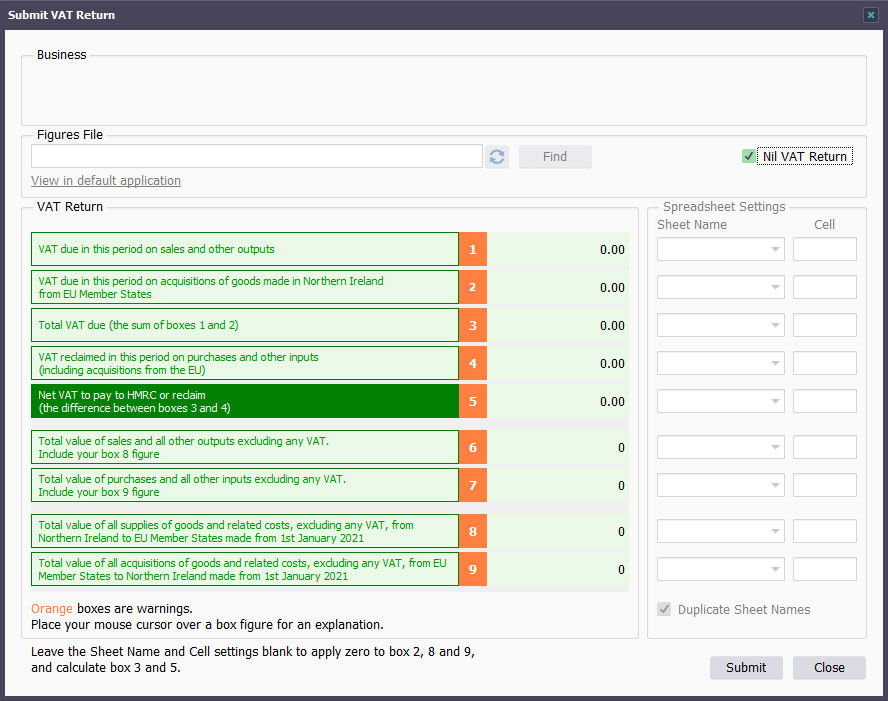Viewport: 888px width, 701px height.
Task: Close dialog with title bar X icon
Action: [870, 15]
